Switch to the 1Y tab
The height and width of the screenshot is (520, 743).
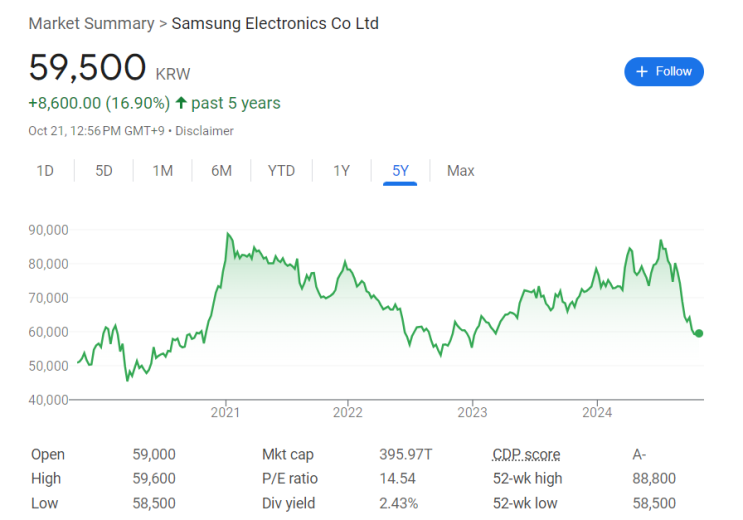click(341, 171)
